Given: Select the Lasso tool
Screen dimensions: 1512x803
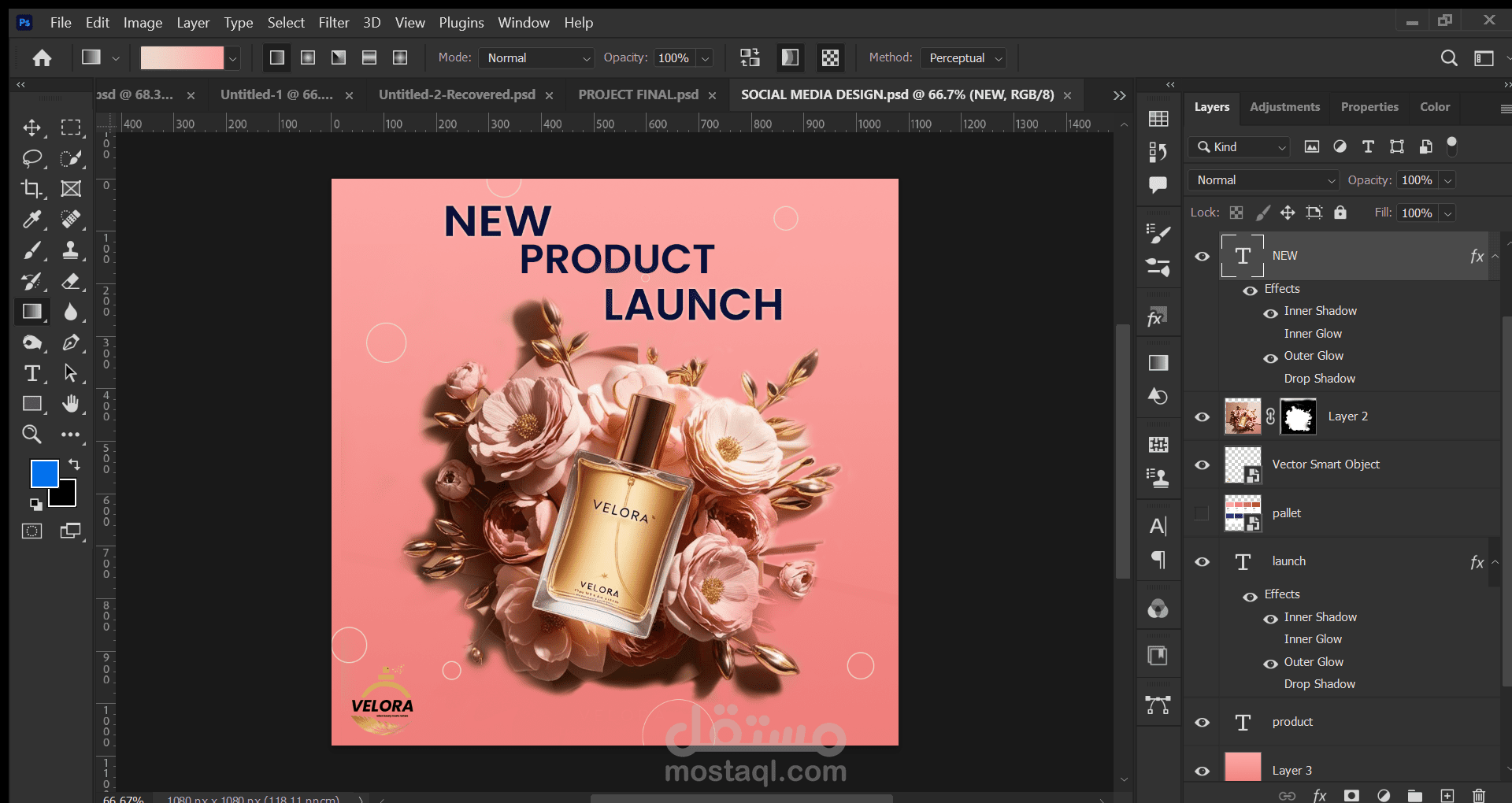Looking at the screenshot, I should click(31, 158).
